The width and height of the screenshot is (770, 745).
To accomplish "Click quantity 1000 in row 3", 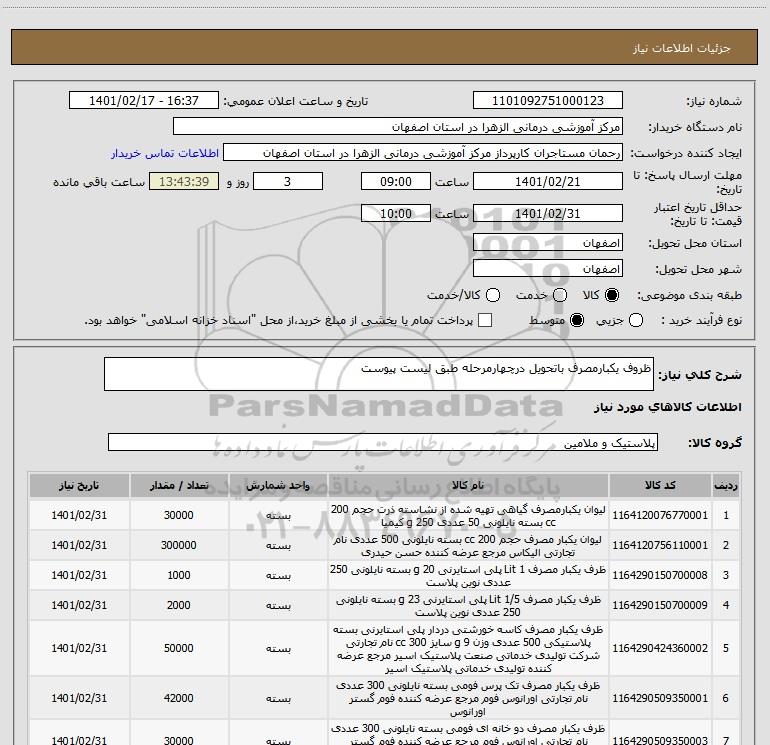I will [x=179, y=575].
